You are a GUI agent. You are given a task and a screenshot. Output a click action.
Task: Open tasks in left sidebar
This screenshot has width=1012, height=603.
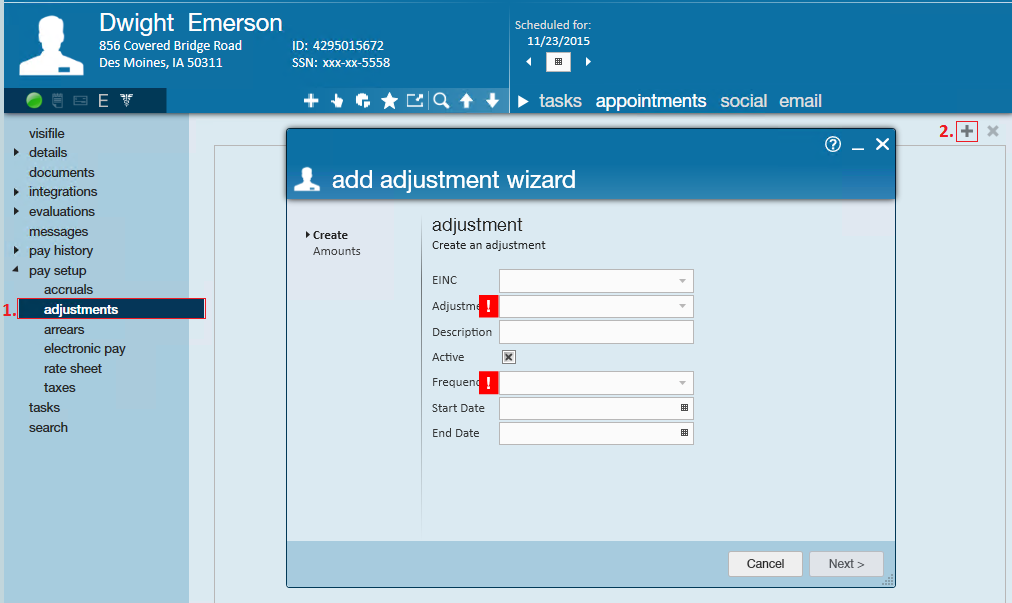coord(44,407)
